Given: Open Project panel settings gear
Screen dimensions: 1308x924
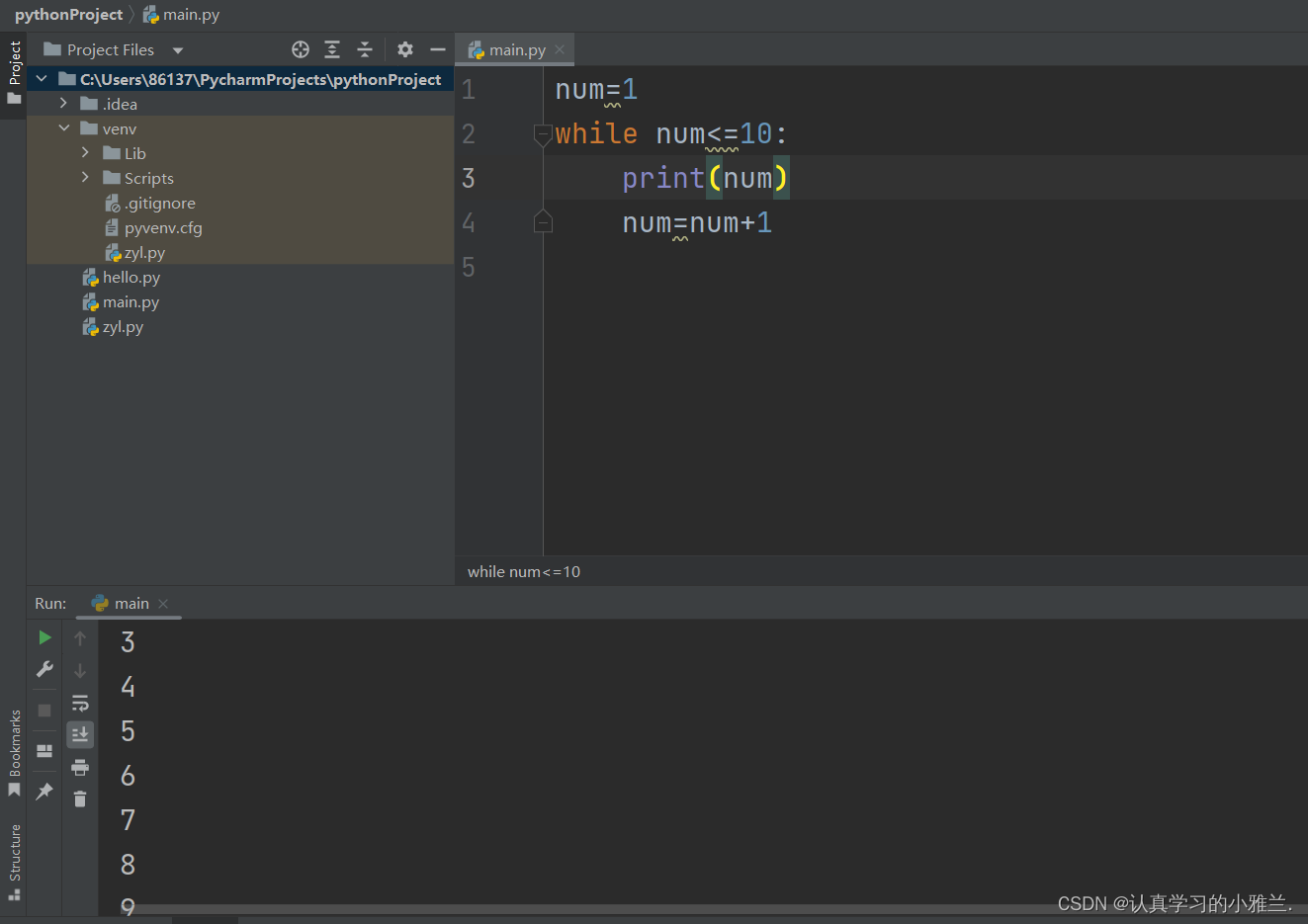Looking at the screenshot, I should [405, 49].
